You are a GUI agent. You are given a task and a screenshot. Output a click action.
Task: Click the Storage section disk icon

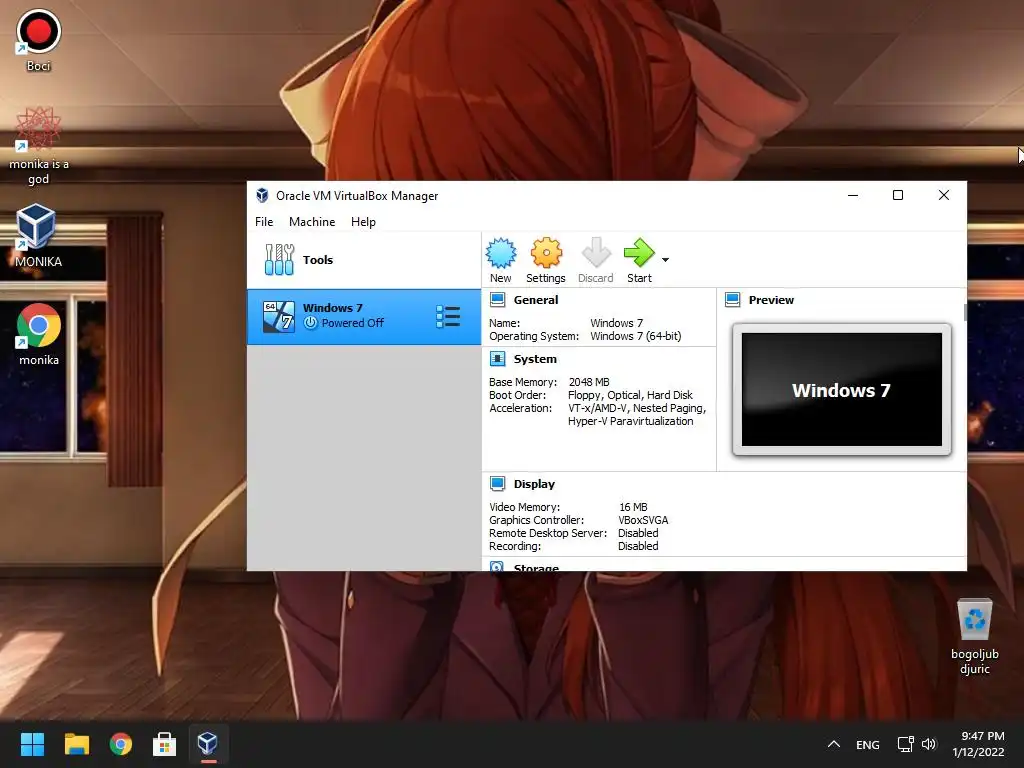497,566
